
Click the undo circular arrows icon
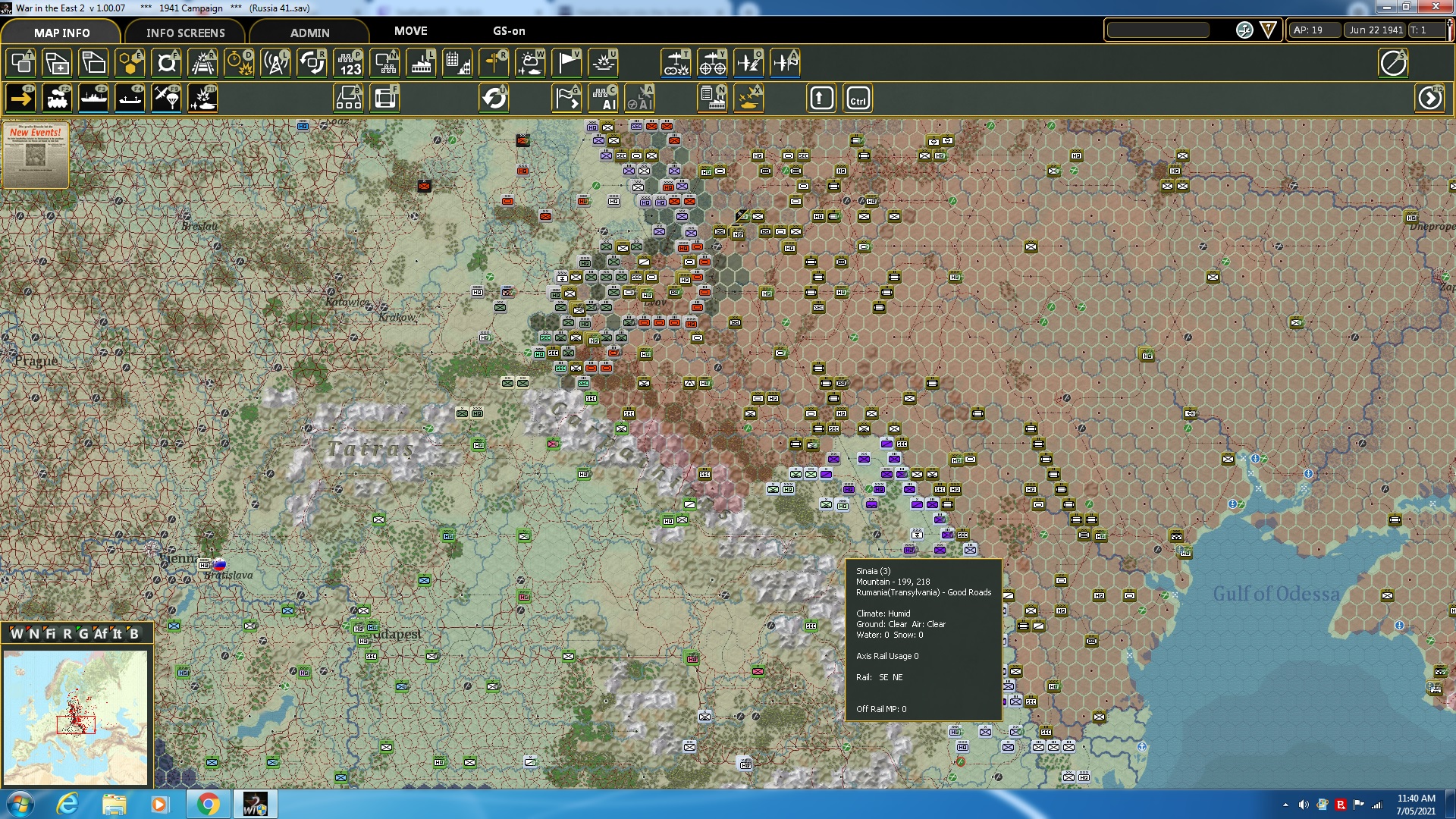494,99
